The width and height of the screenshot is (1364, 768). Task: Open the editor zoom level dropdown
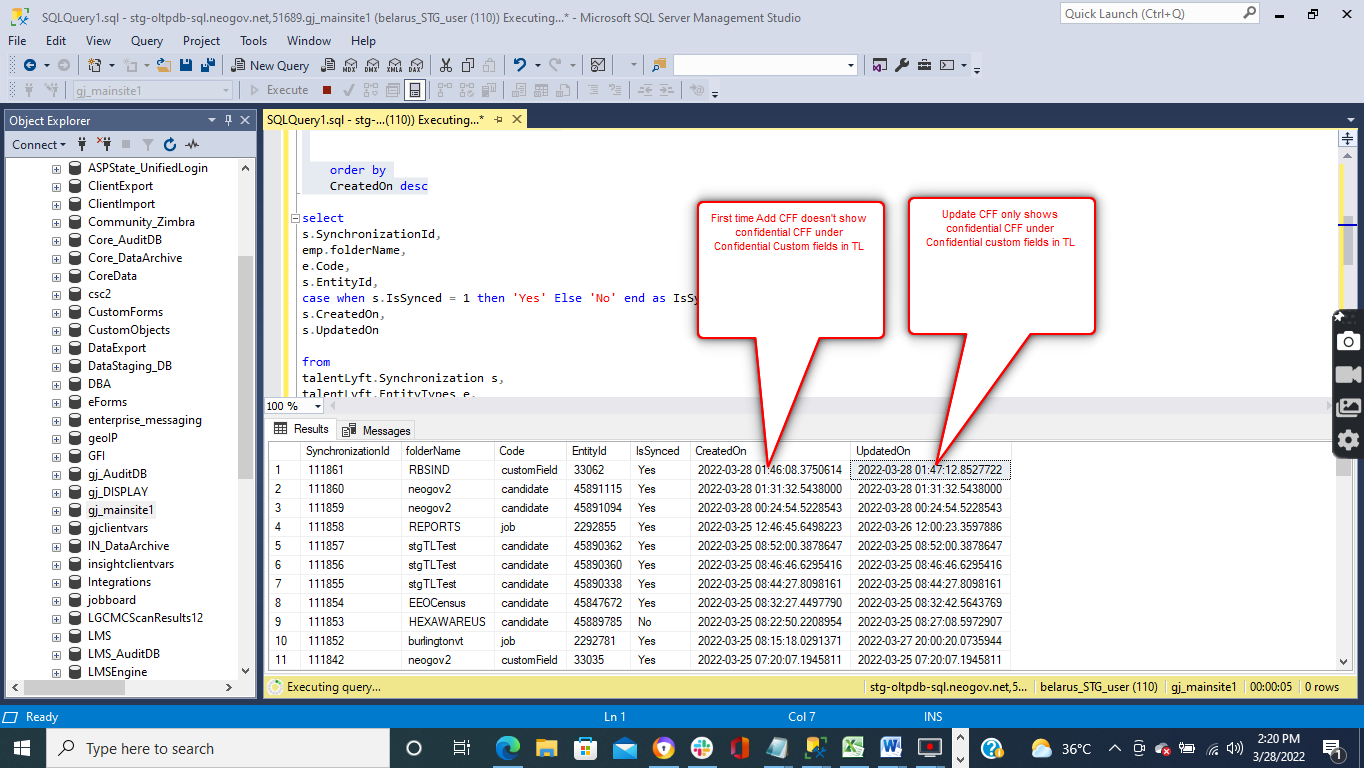(x=318, y=406)
